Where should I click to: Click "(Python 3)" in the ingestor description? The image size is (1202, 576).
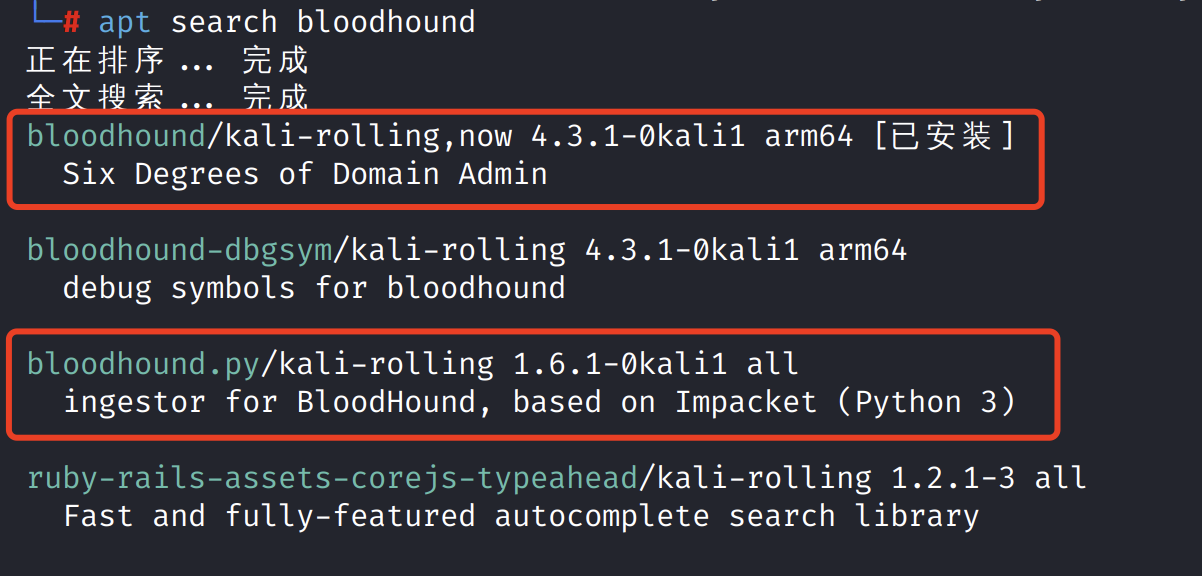coord(926,402)
